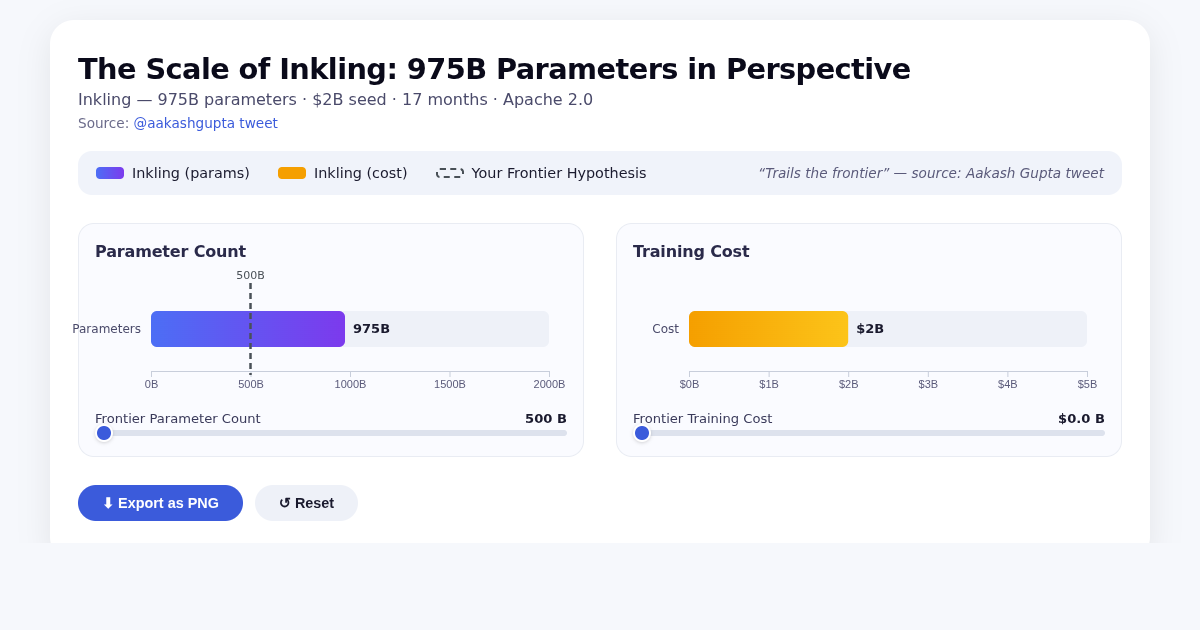Click the "1000B" axis tick label

point(350,384)
